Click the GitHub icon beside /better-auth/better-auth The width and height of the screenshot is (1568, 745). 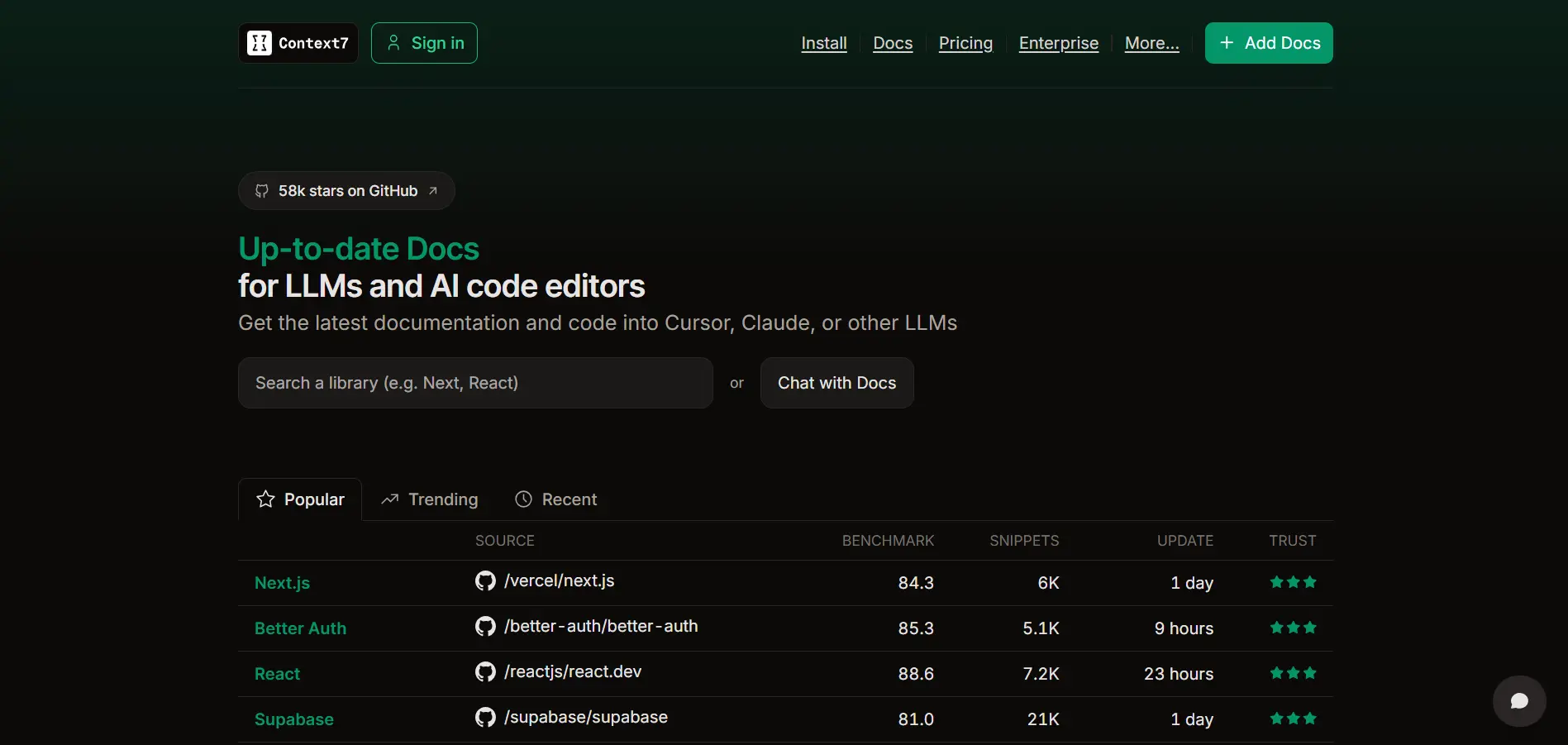(x=485, y=627)
